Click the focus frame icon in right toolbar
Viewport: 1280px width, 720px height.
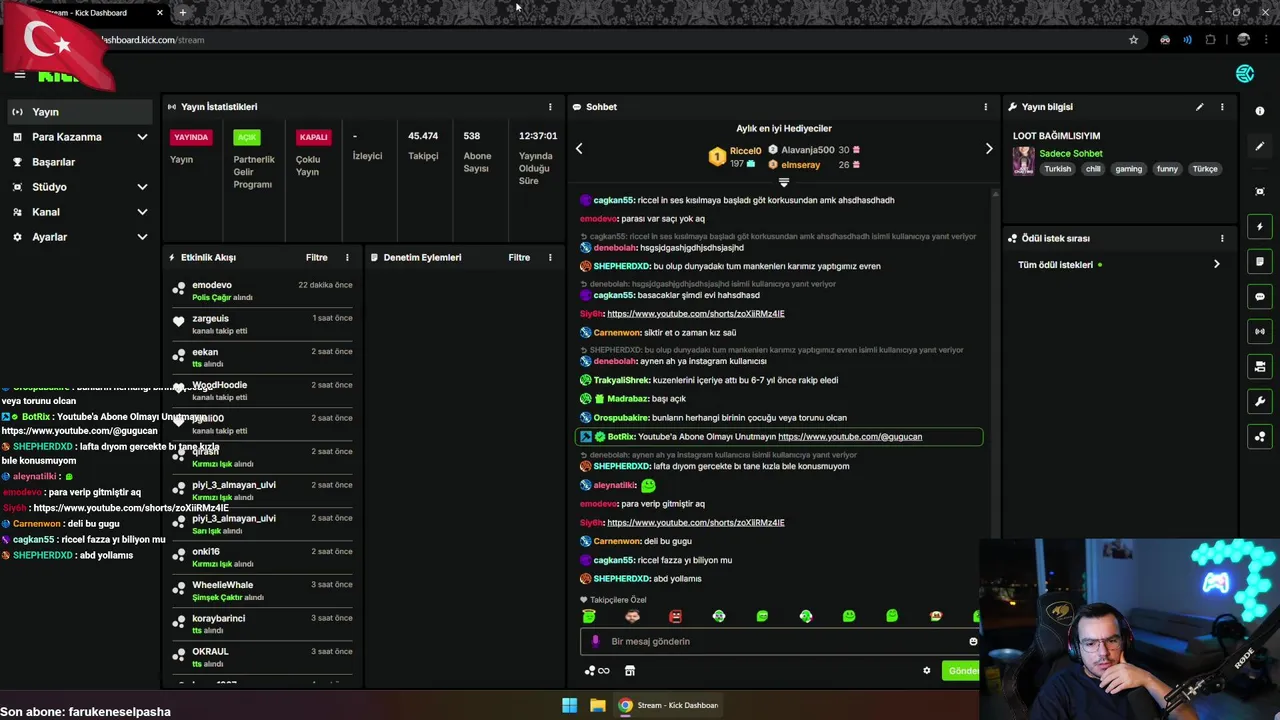(x=1260, y=191)
